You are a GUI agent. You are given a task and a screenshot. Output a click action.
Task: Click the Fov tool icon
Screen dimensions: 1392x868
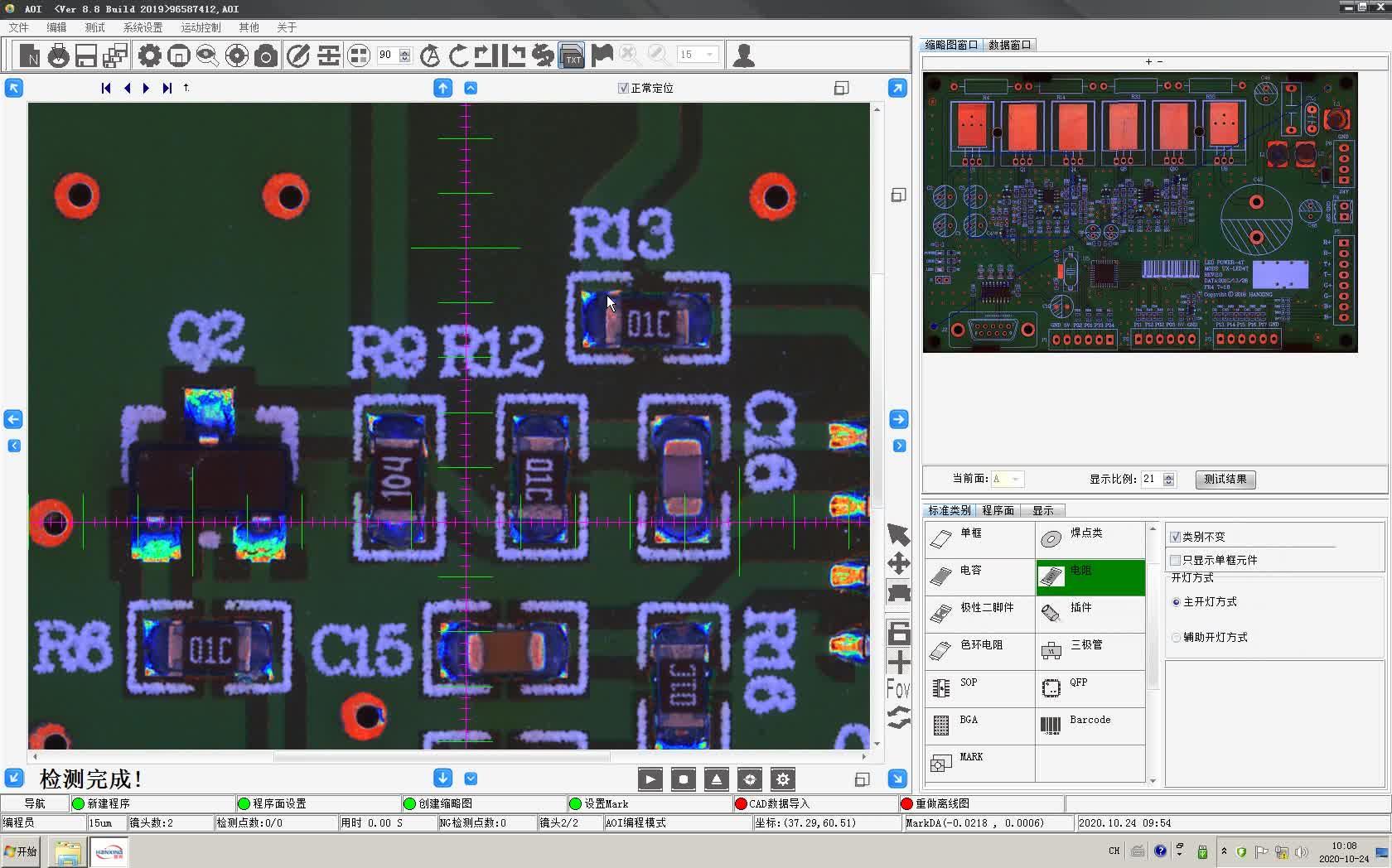click(898, 688)
